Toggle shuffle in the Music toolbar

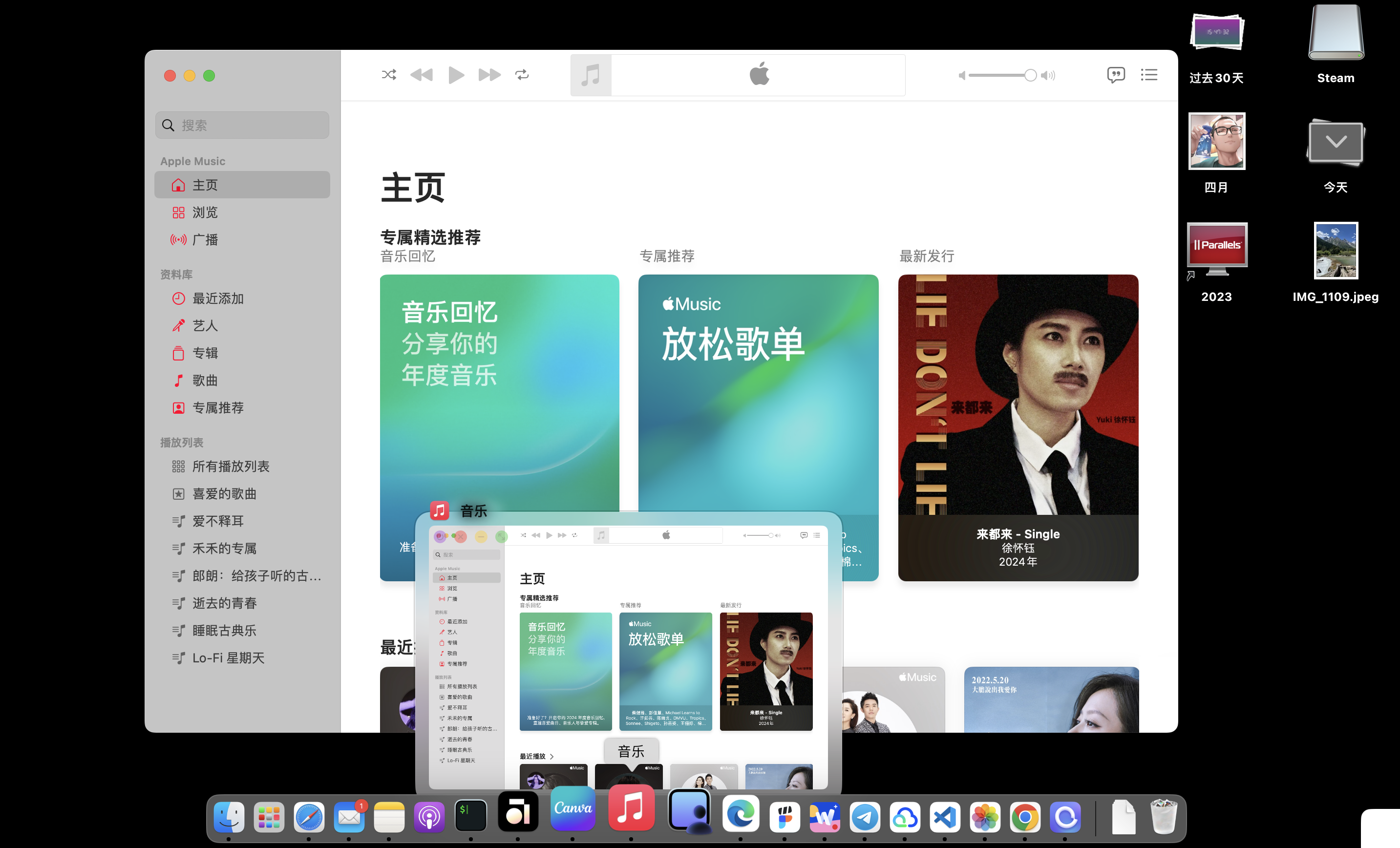(x=389, y=74)
